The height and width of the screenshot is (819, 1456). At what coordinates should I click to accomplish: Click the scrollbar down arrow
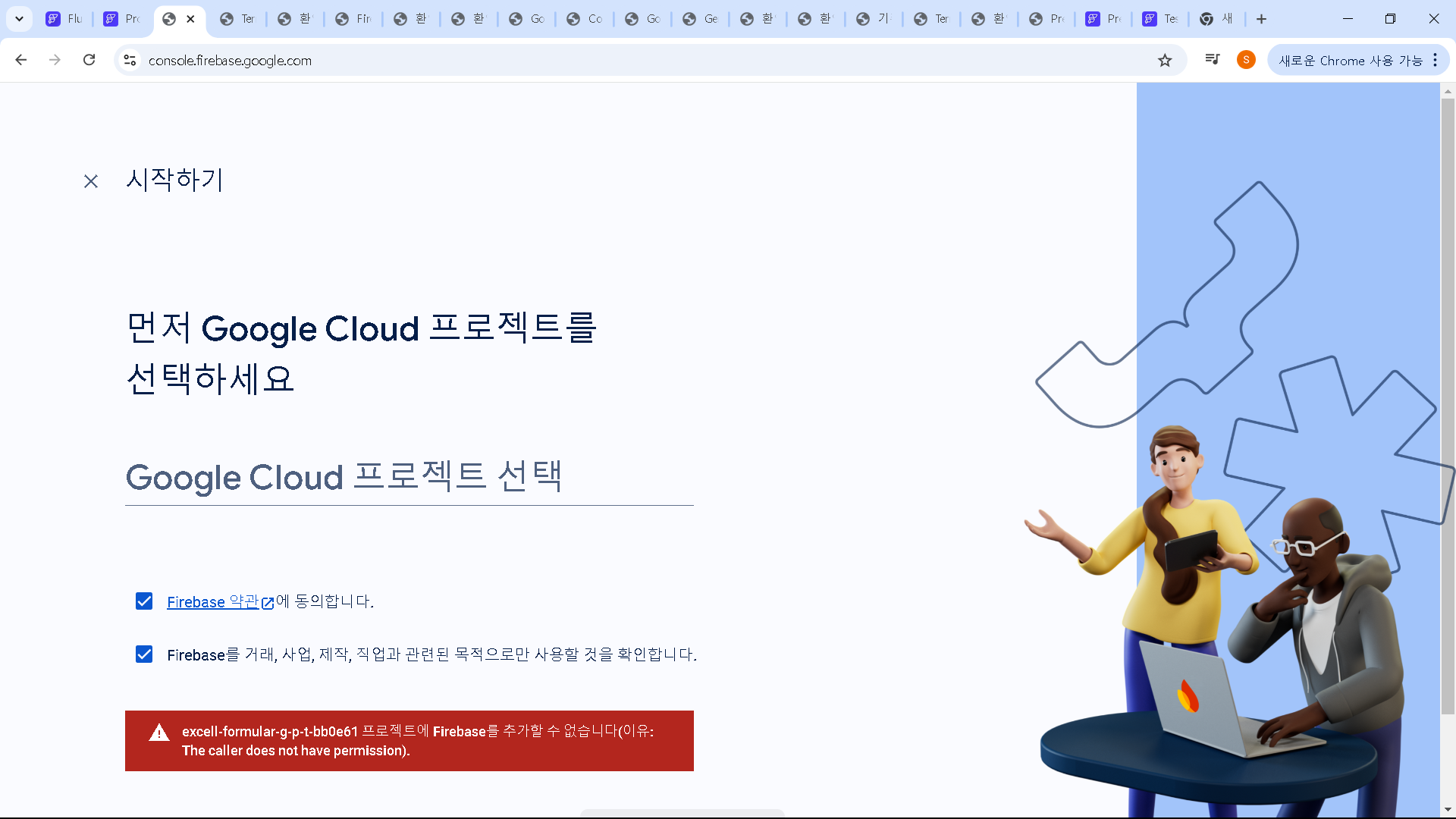[1448, 810]
